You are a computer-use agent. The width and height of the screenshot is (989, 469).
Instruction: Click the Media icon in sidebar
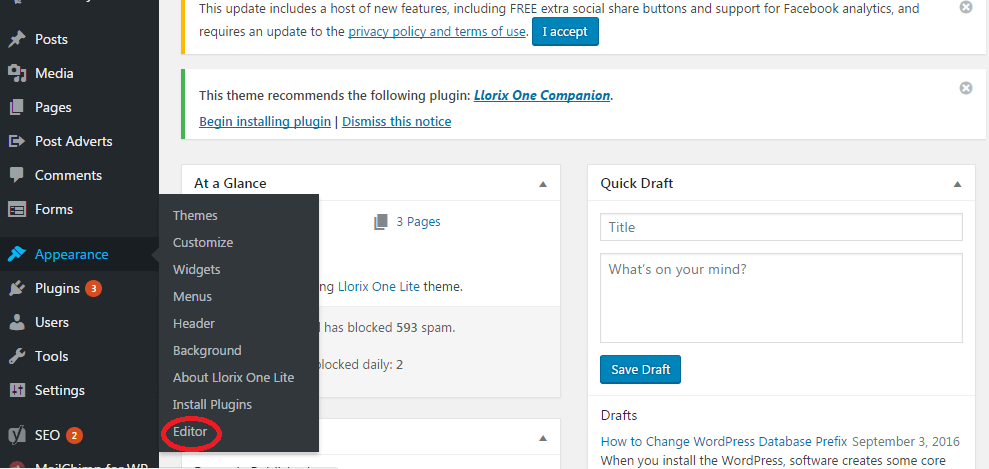16,73
